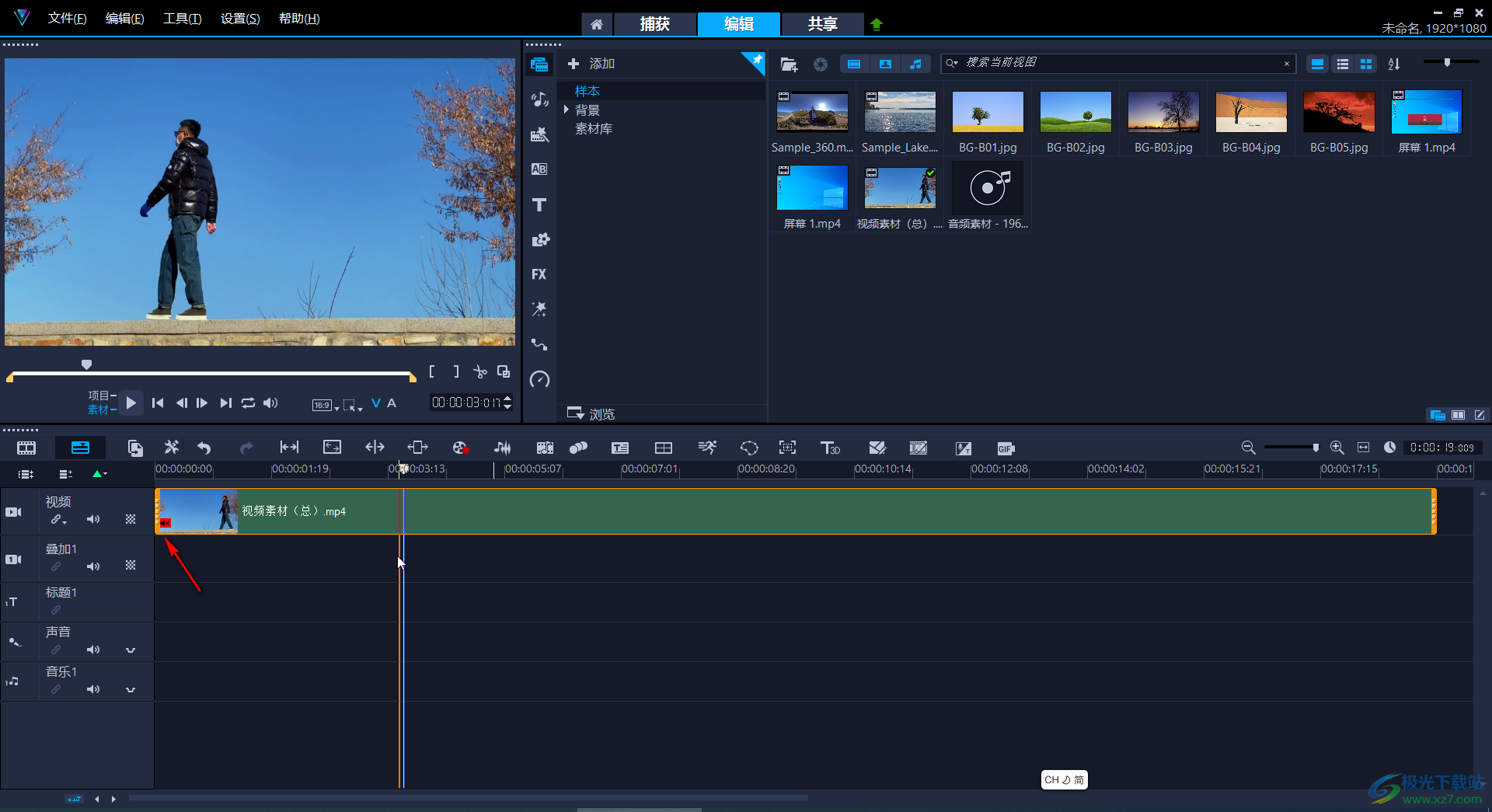Screen dimensions: 1492x812
Task: Open the Media library panel icon
Action: click(539, 64)
